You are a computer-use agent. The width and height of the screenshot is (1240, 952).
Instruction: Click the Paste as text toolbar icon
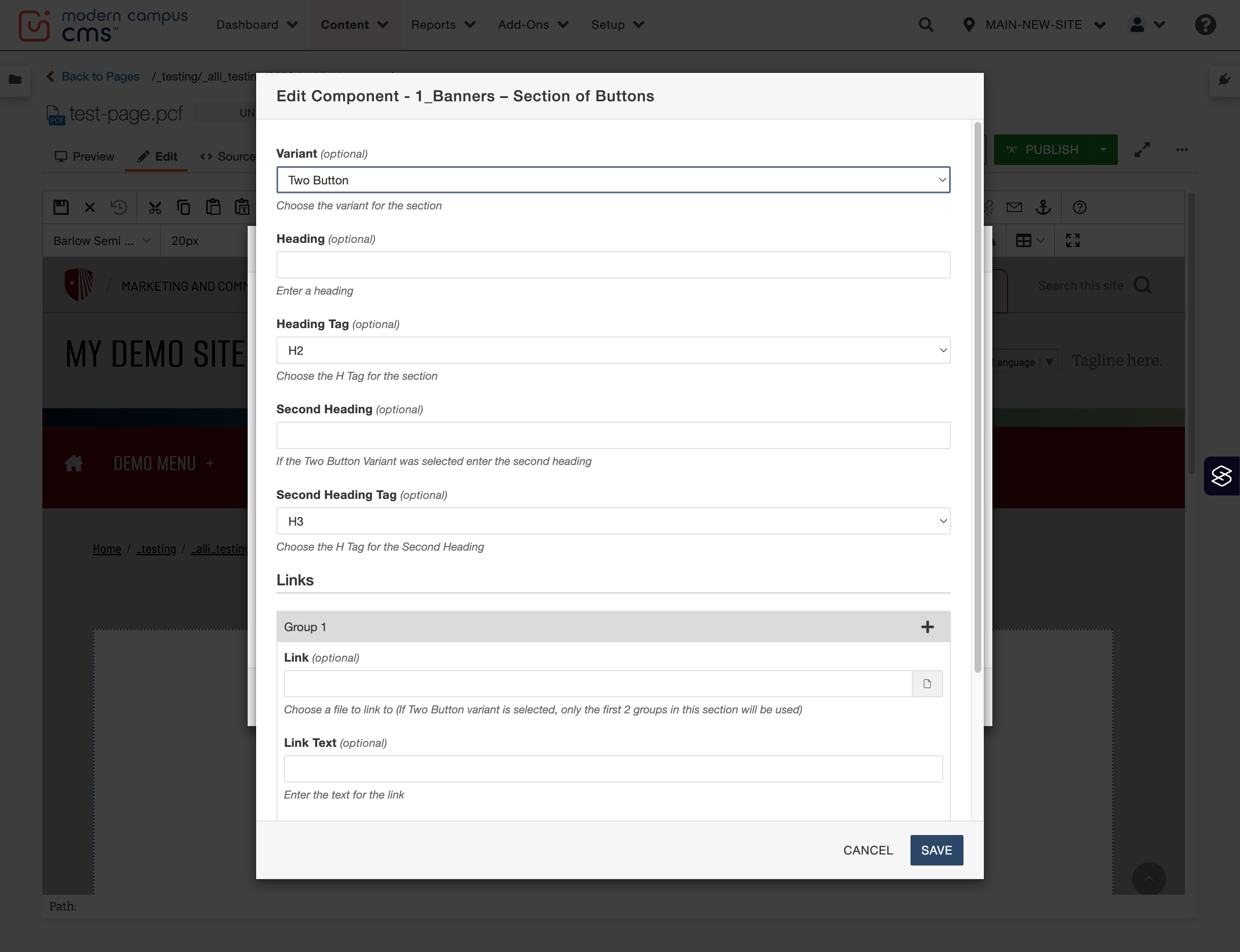pyautogui.click(x=242, y=207)
